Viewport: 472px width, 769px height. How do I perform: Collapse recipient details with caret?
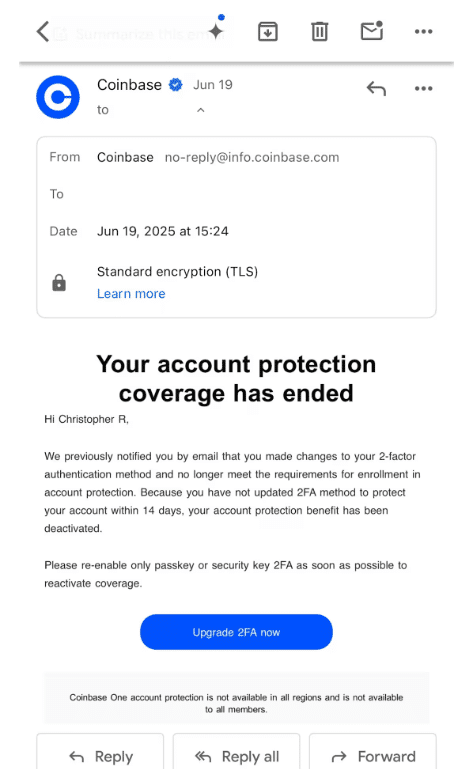(x=201, y=110)
